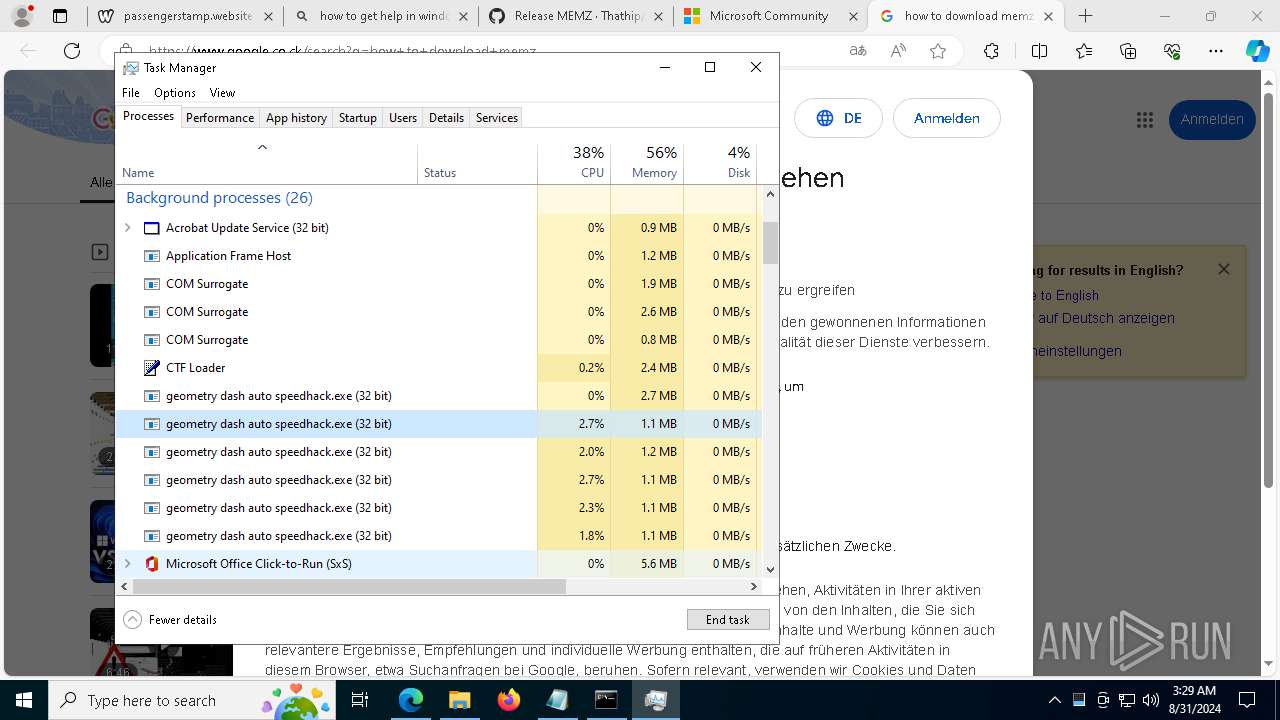The image size is (1280, 720).
Task: Open Edge settings and more menu
Action: click(x=1216, y=51)
